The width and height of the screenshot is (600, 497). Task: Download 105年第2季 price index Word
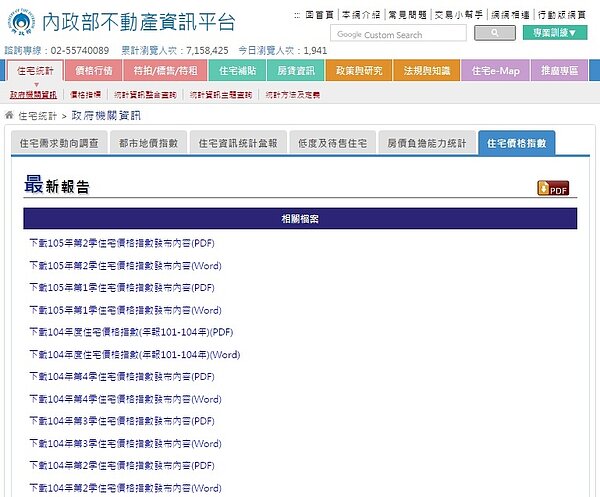point(126,265)
